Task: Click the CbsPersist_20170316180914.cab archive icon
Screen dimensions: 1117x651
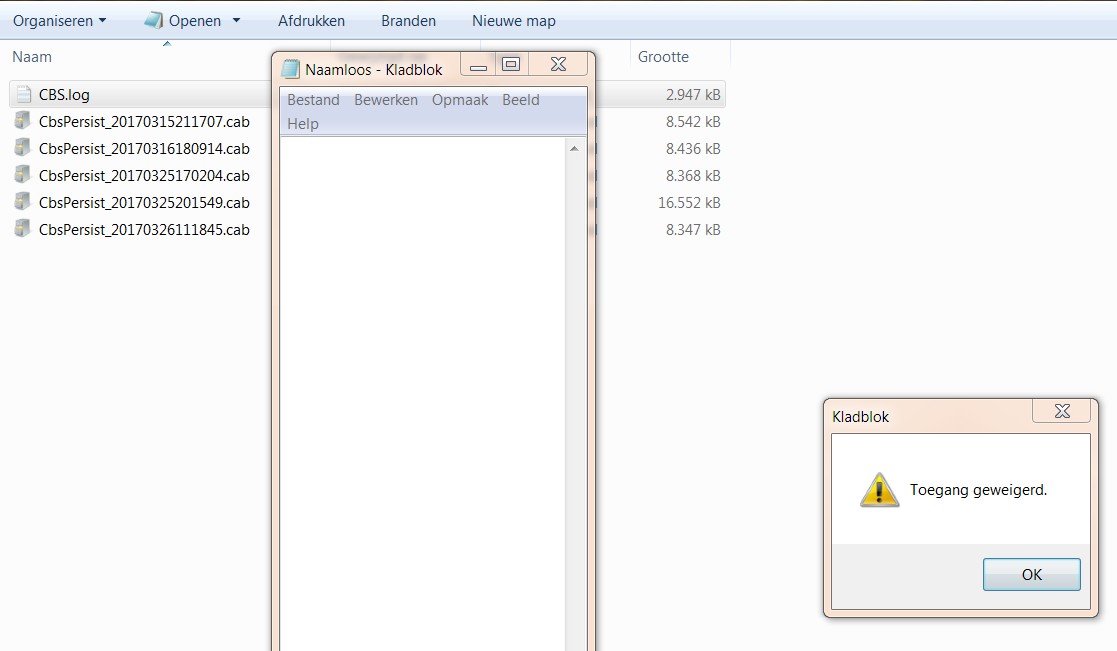Action: coord(23,148)
